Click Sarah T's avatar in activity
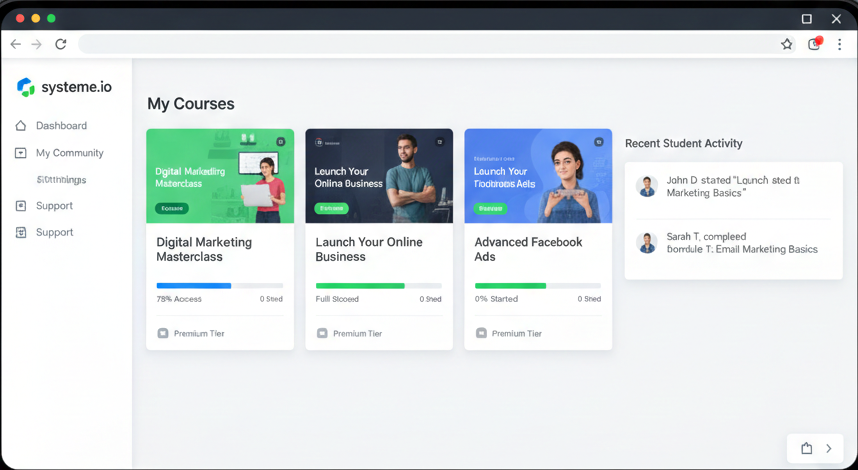 pos(647,242)
